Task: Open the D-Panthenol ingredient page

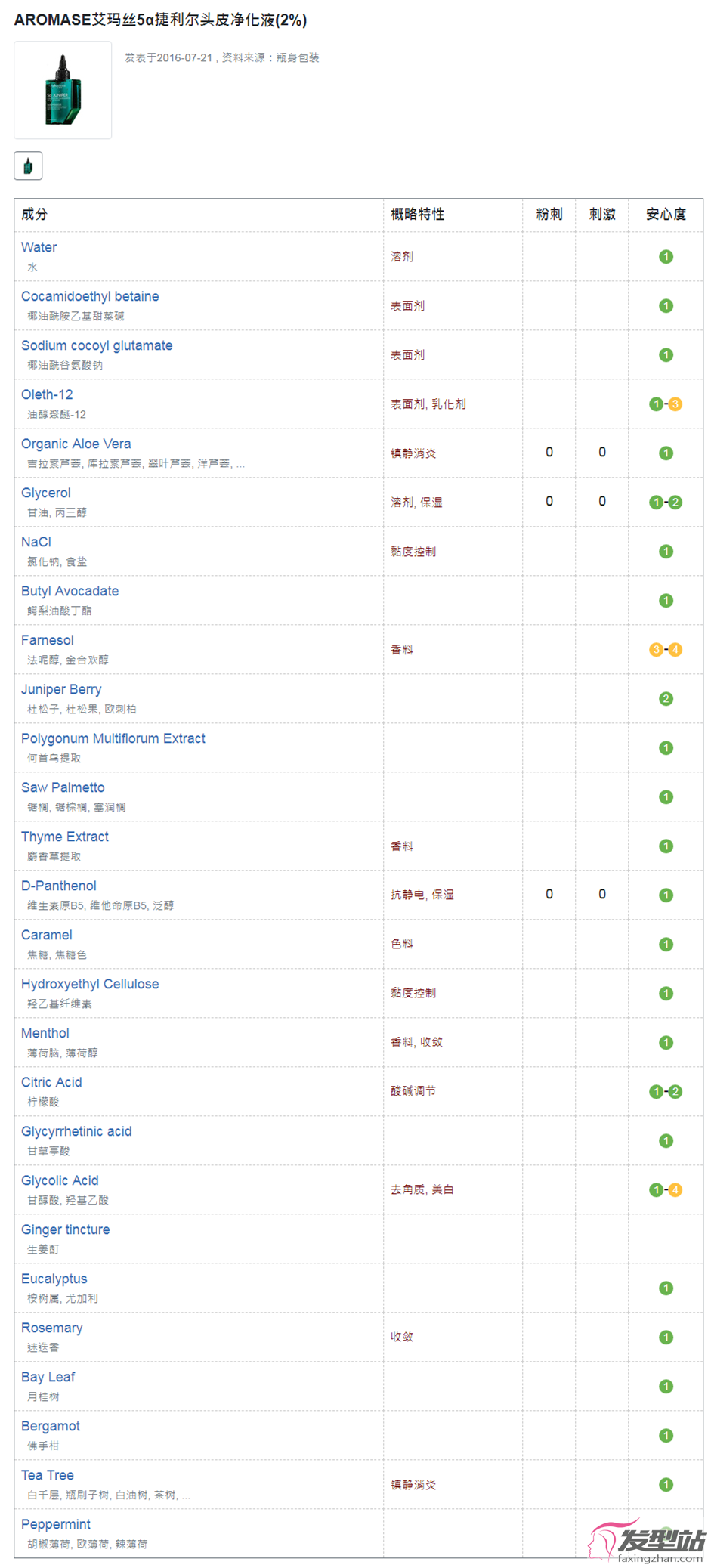Action: [59, 886]
